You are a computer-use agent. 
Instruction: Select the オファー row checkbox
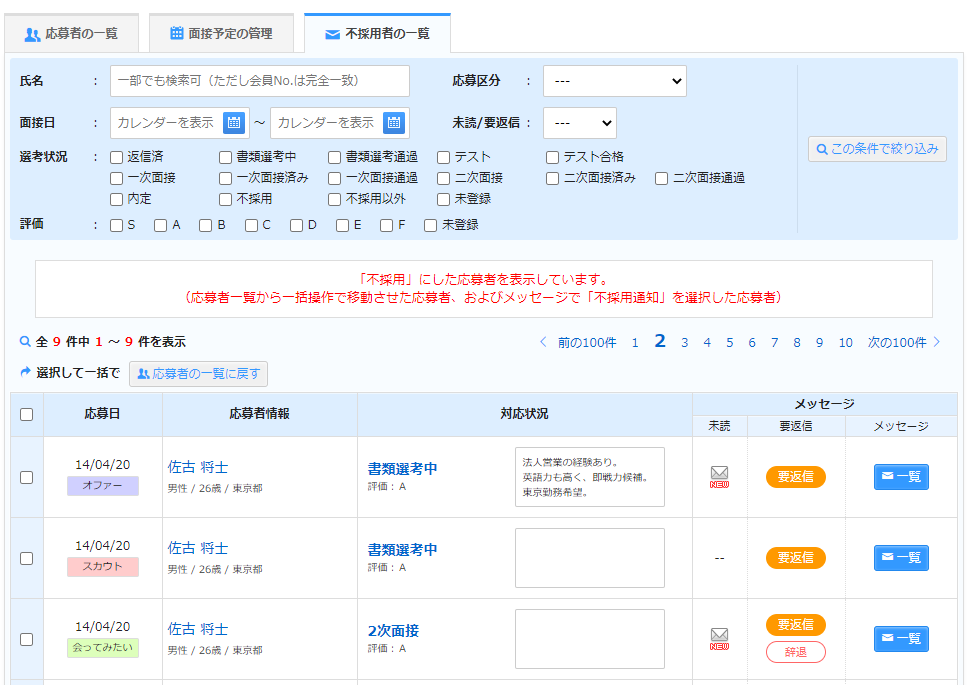[27, 477]
